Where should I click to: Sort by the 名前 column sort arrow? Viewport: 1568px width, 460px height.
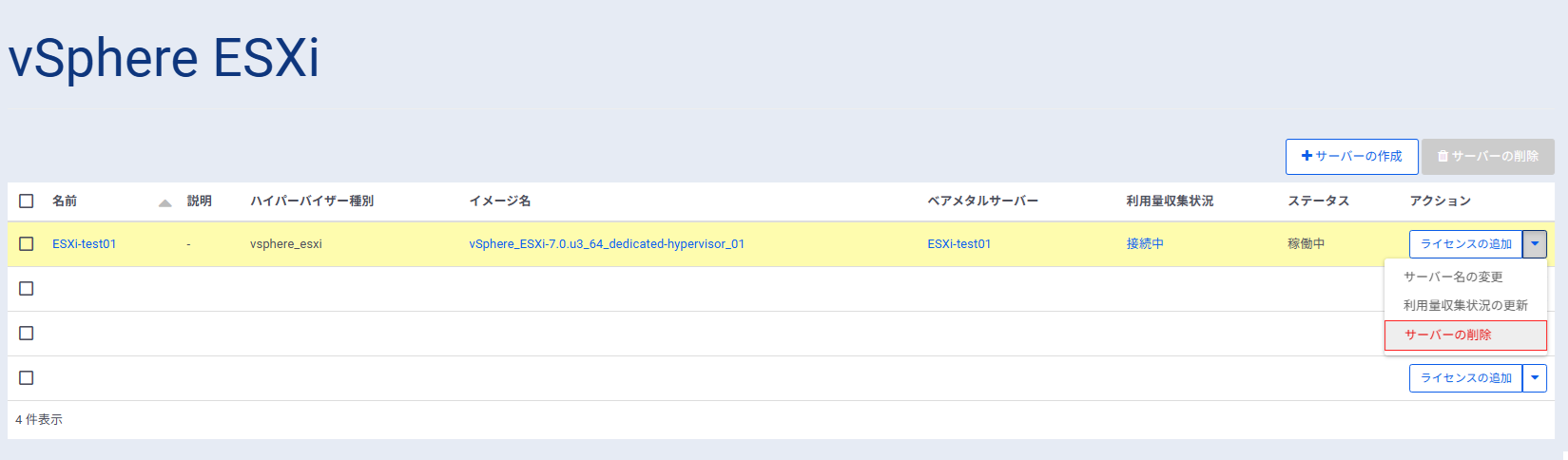[165, 202]
